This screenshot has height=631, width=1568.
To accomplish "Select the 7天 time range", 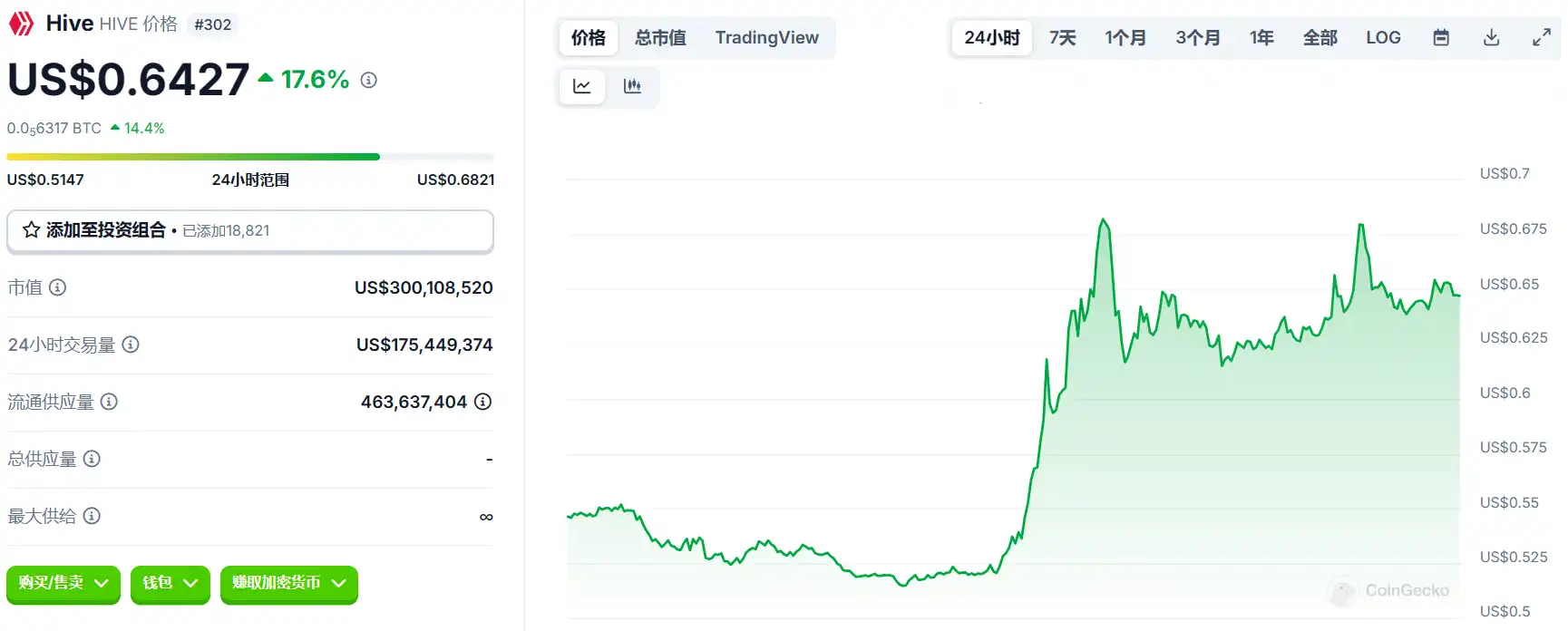I will (1062, 38).
